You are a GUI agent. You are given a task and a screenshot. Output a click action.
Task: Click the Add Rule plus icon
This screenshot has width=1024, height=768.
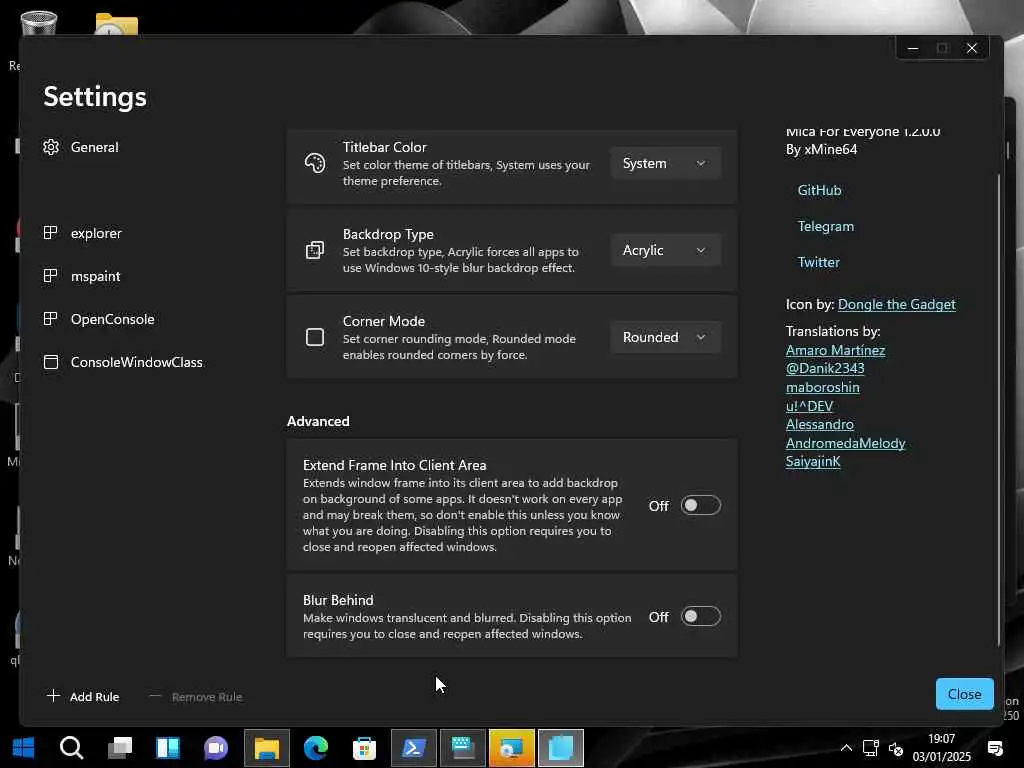pos(53,696)
